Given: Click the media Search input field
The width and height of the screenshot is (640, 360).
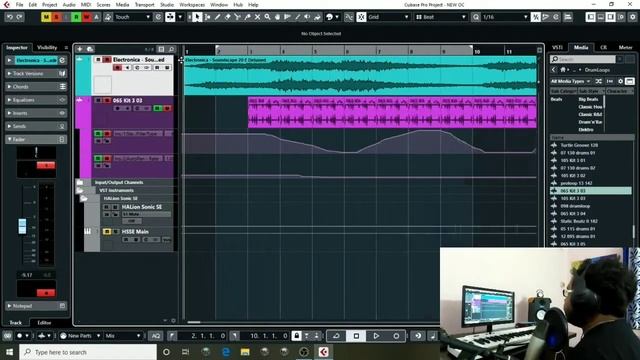Looking at the screenshot, I should (582, 59).
